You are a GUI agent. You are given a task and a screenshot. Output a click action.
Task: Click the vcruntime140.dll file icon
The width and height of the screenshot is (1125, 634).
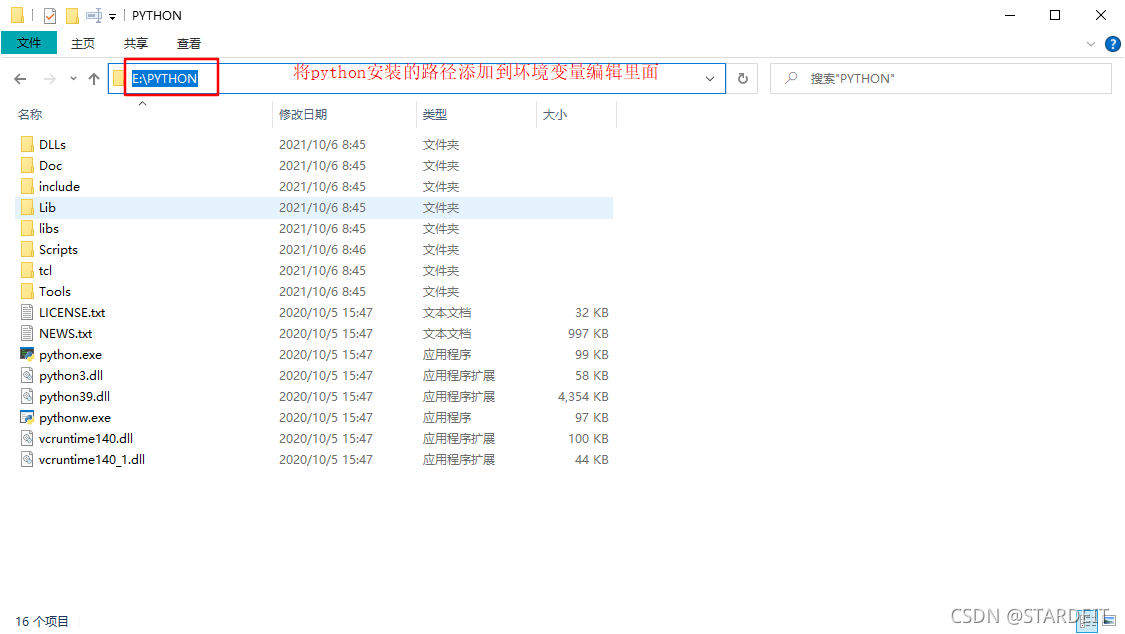[27, 438]
